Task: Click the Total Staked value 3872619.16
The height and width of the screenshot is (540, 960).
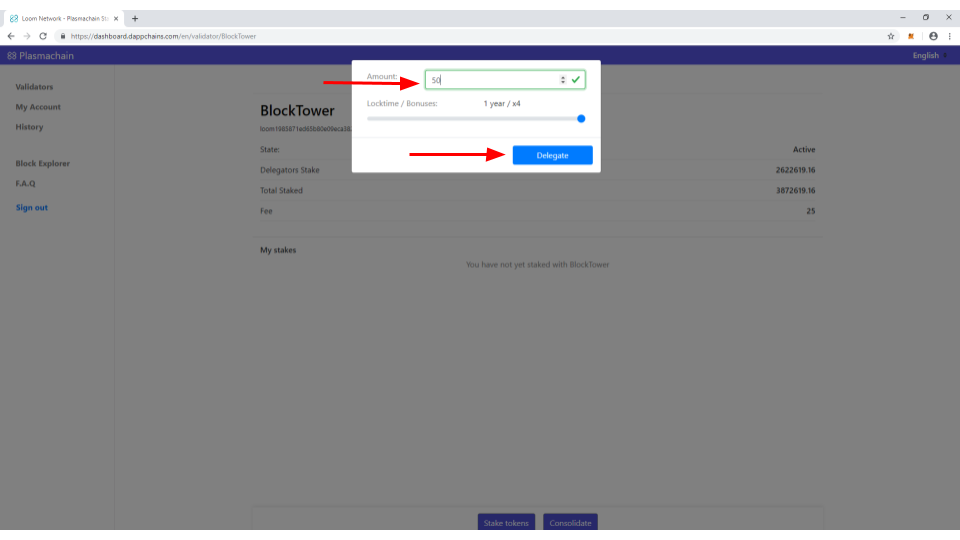Action: (x=795, y=190)
